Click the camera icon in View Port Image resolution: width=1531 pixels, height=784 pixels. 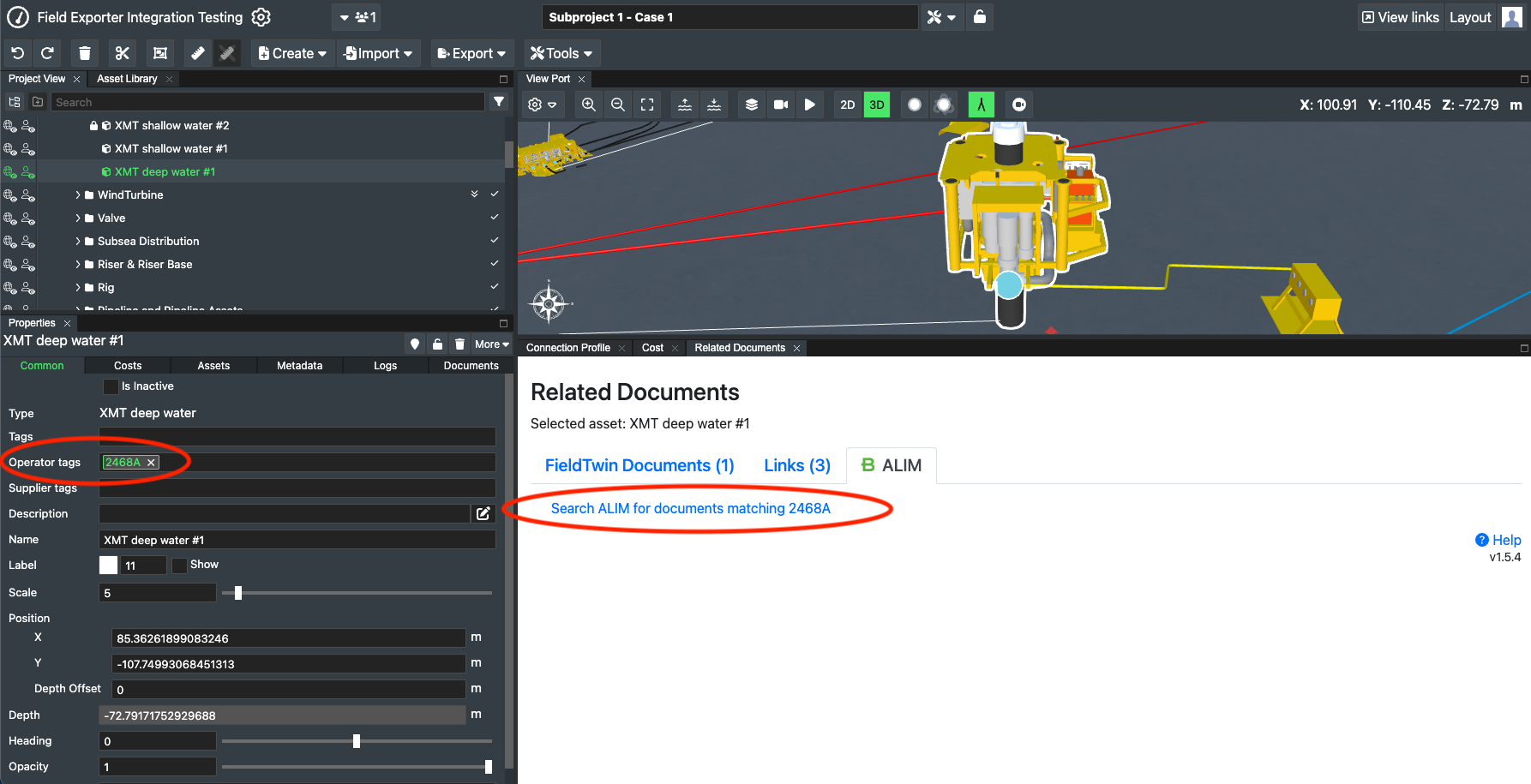click(781, 105)
